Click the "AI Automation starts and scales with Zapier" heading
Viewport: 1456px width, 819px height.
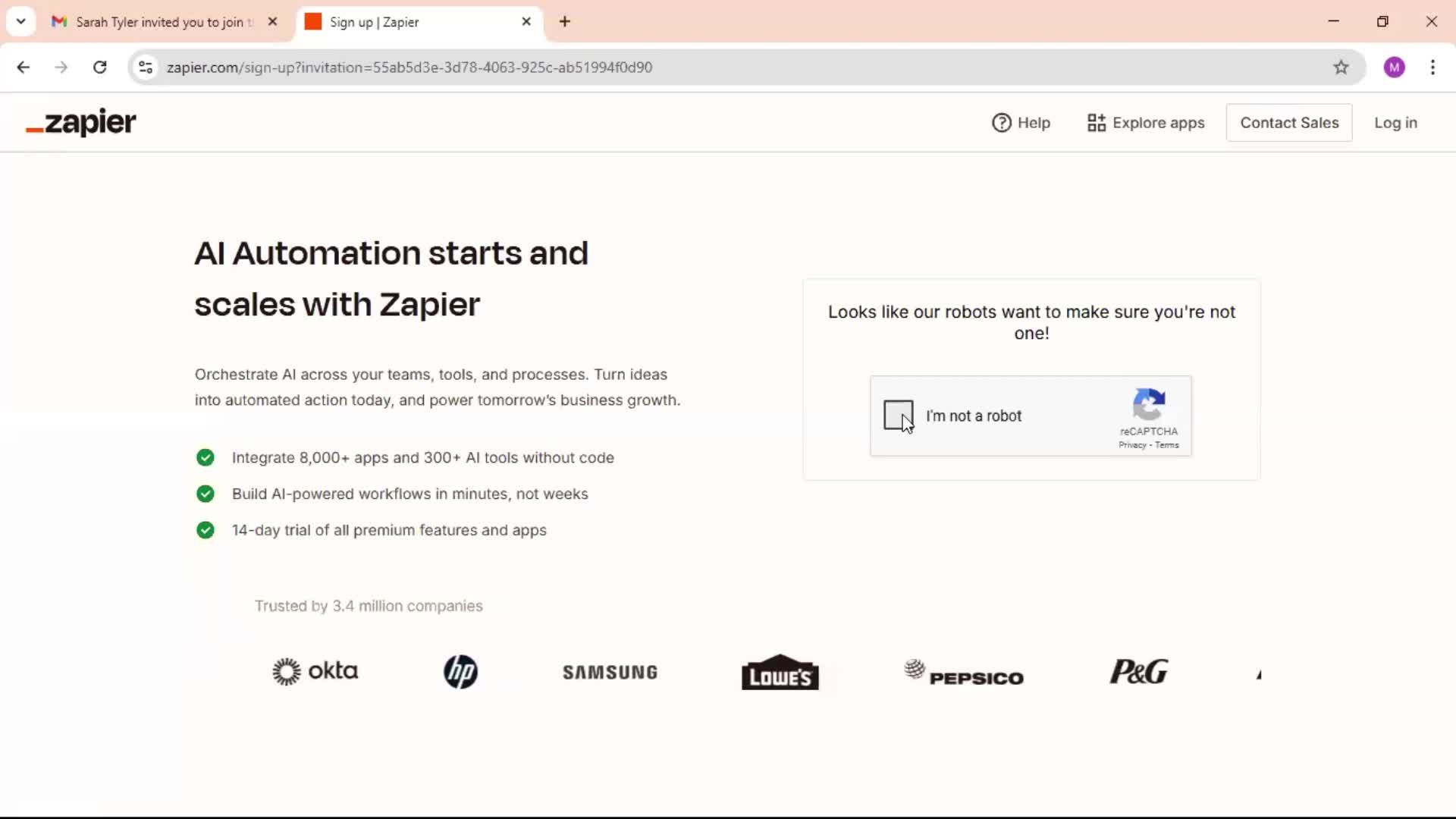click(x=391, y=278)
